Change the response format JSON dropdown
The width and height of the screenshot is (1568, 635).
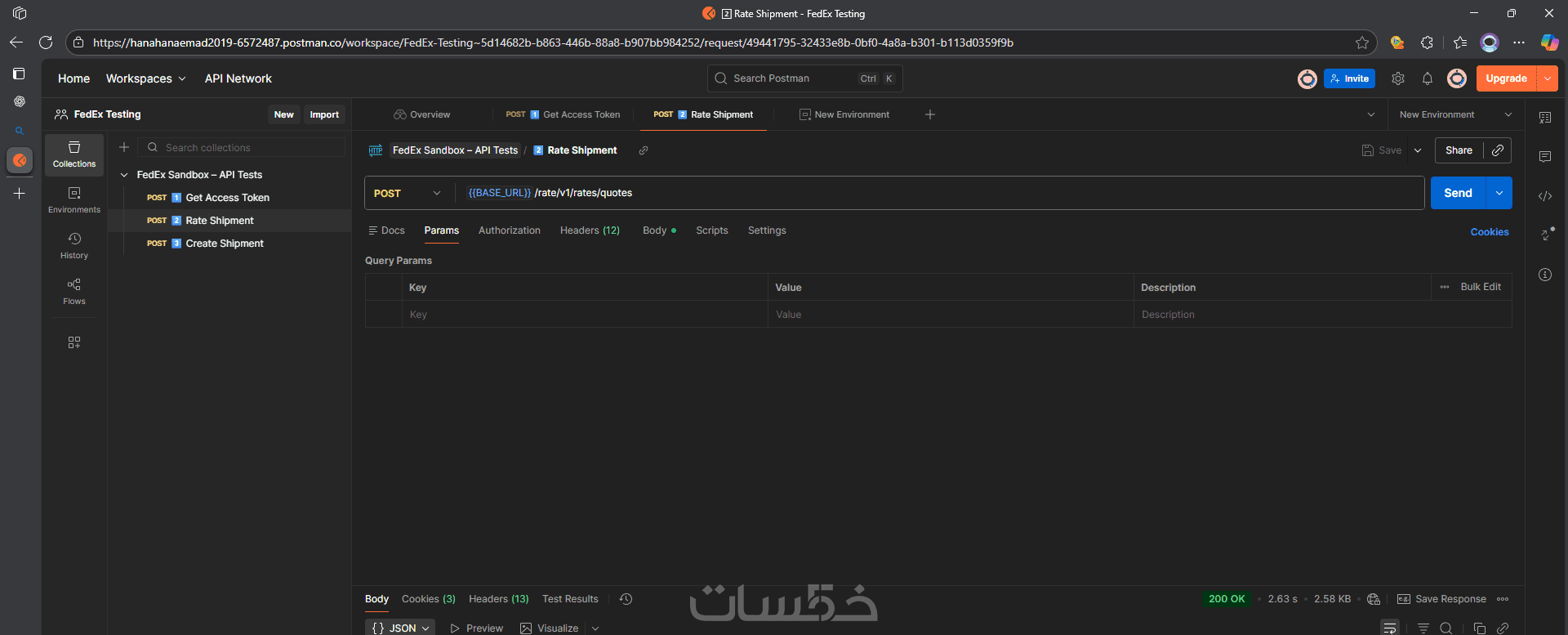[x=400, y=628]
